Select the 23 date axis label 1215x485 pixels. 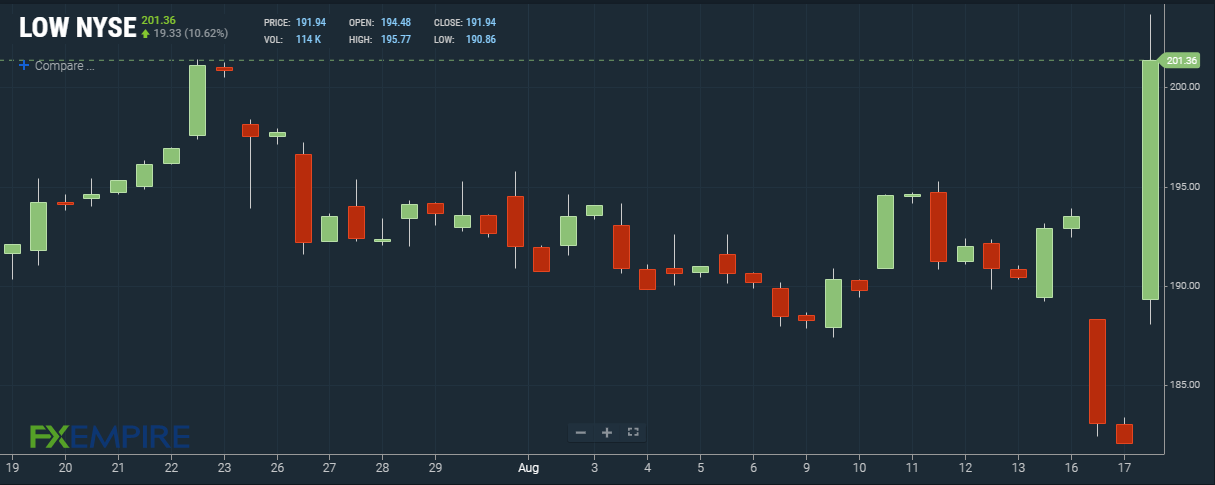[x=223, y=467]
